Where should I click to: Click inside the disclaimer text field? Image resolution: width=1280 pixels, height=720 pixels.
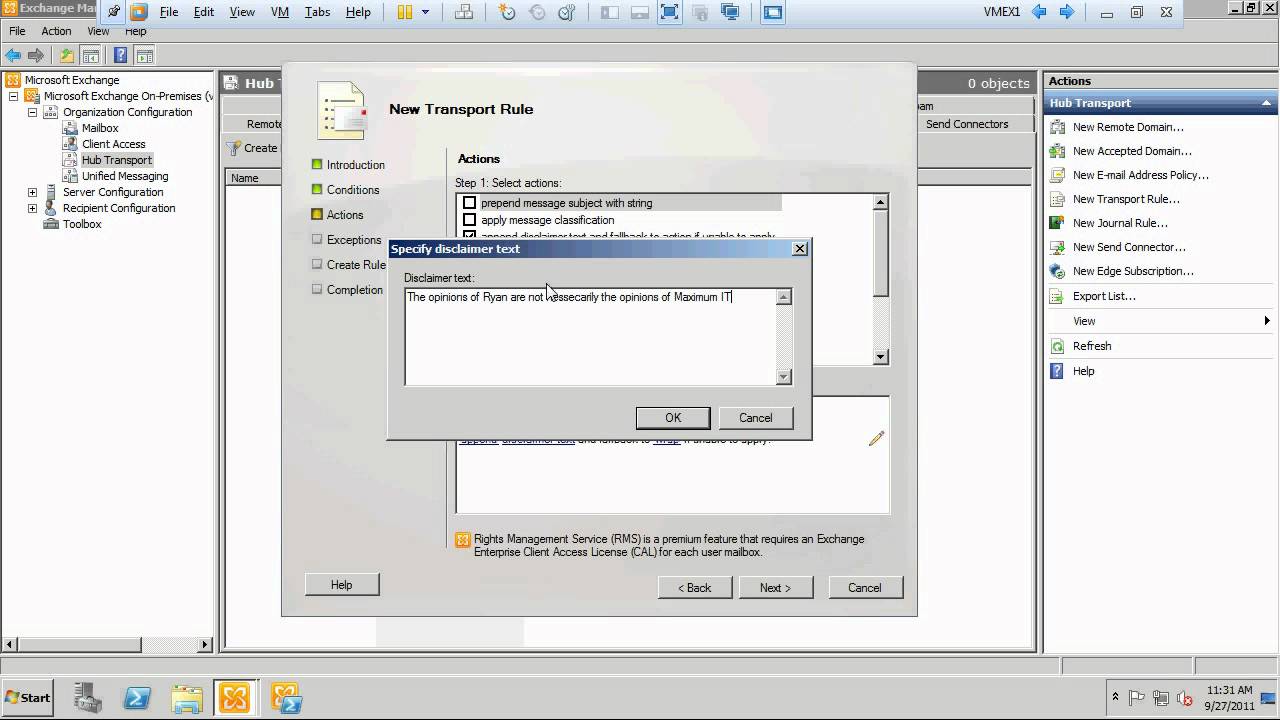(x=590, y=337)
